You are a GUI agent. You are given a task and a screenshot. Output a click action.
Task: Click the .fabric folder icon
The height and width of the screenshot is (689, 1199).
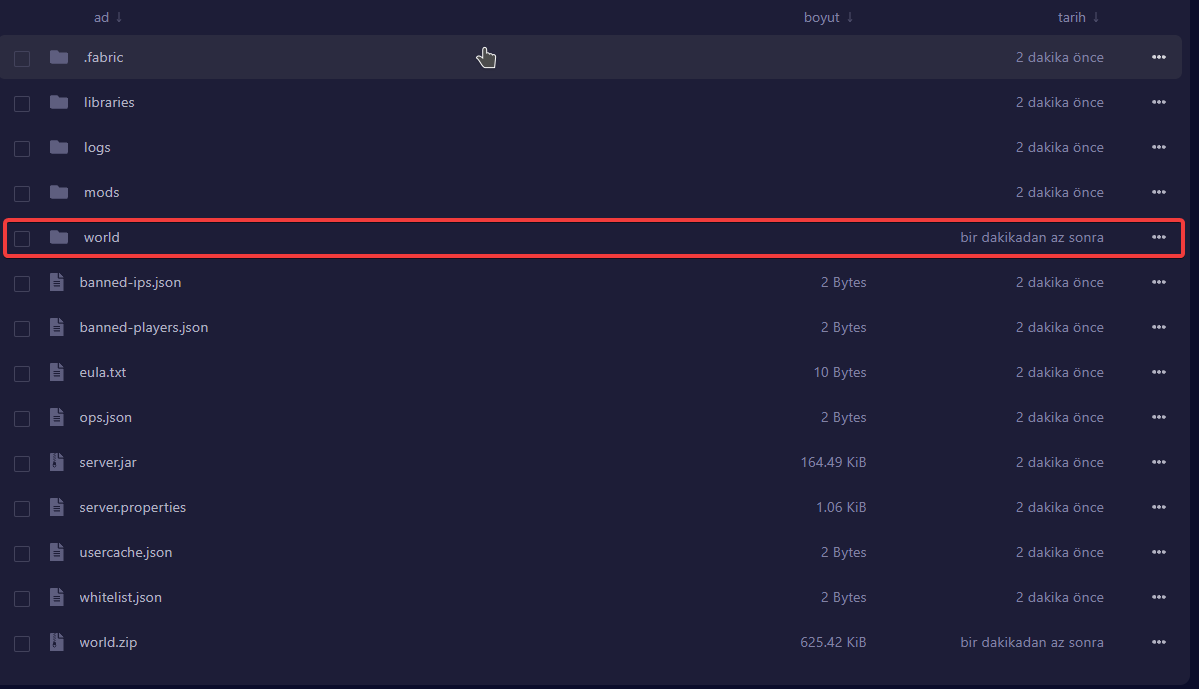click(59, 57)
